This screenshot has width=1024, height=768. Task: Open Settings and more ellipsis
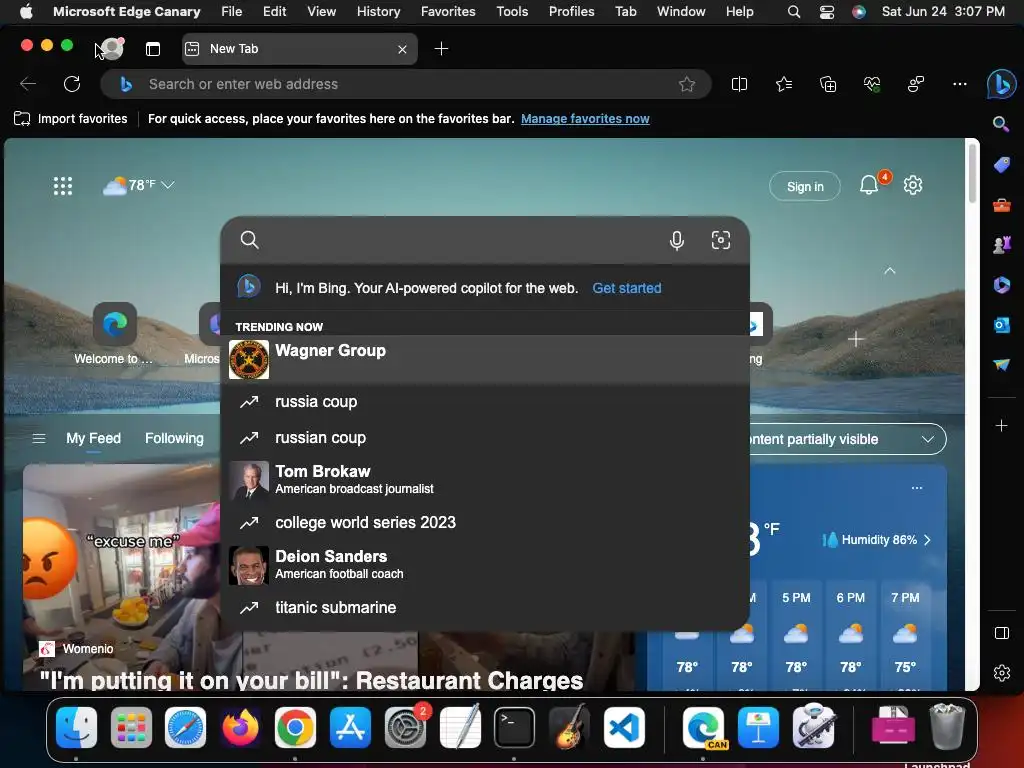[x=959, y=84]
